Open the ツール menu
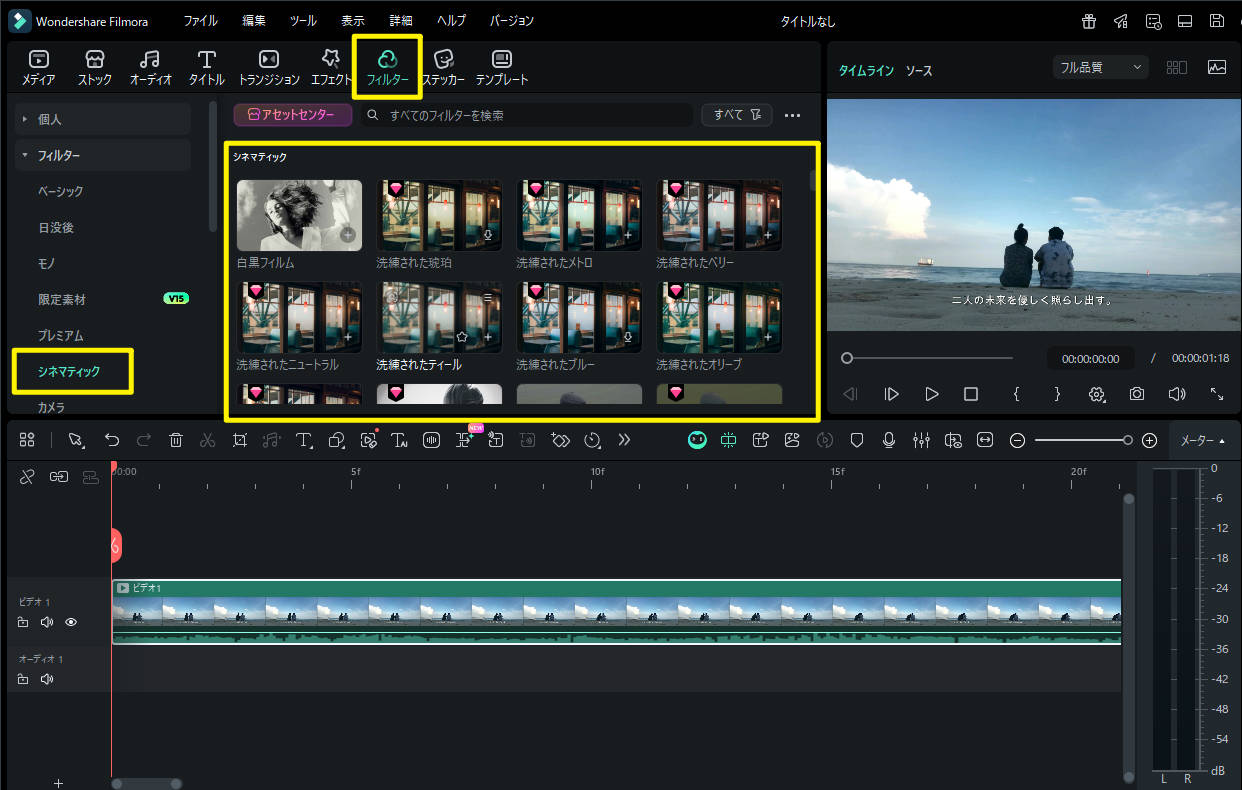Image resolution: width=1242 pixels, height=790 pixels. click(303, 21)
